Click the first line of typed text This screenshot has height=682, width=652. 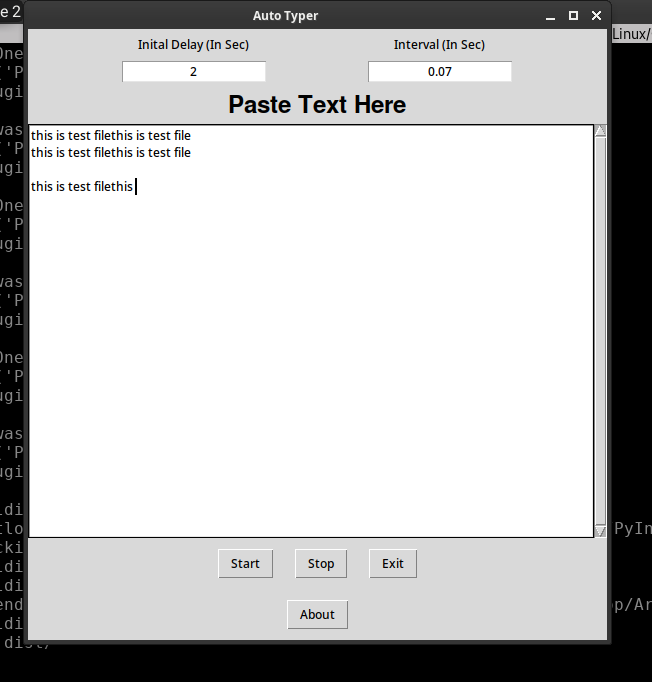[111, 136]
